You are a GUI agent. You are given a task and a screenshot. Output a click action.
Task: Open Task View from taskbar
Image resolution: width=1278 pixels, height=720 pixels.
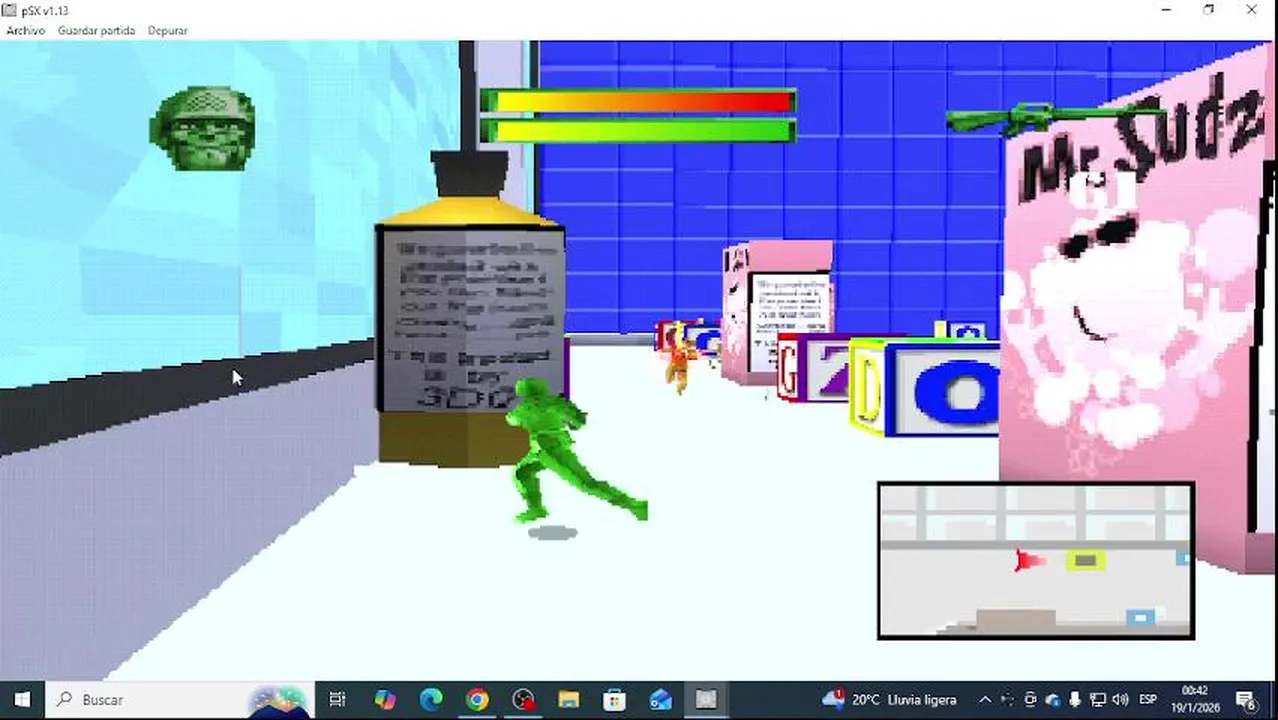(x=338, y=700)
